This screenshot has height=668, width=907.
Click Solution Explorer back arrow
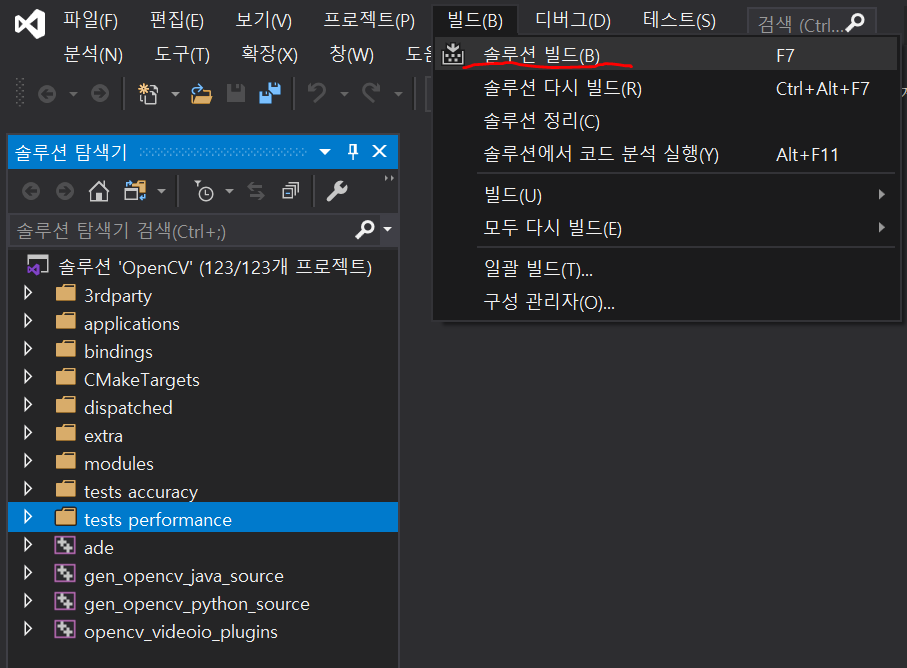tap(31, 191)
